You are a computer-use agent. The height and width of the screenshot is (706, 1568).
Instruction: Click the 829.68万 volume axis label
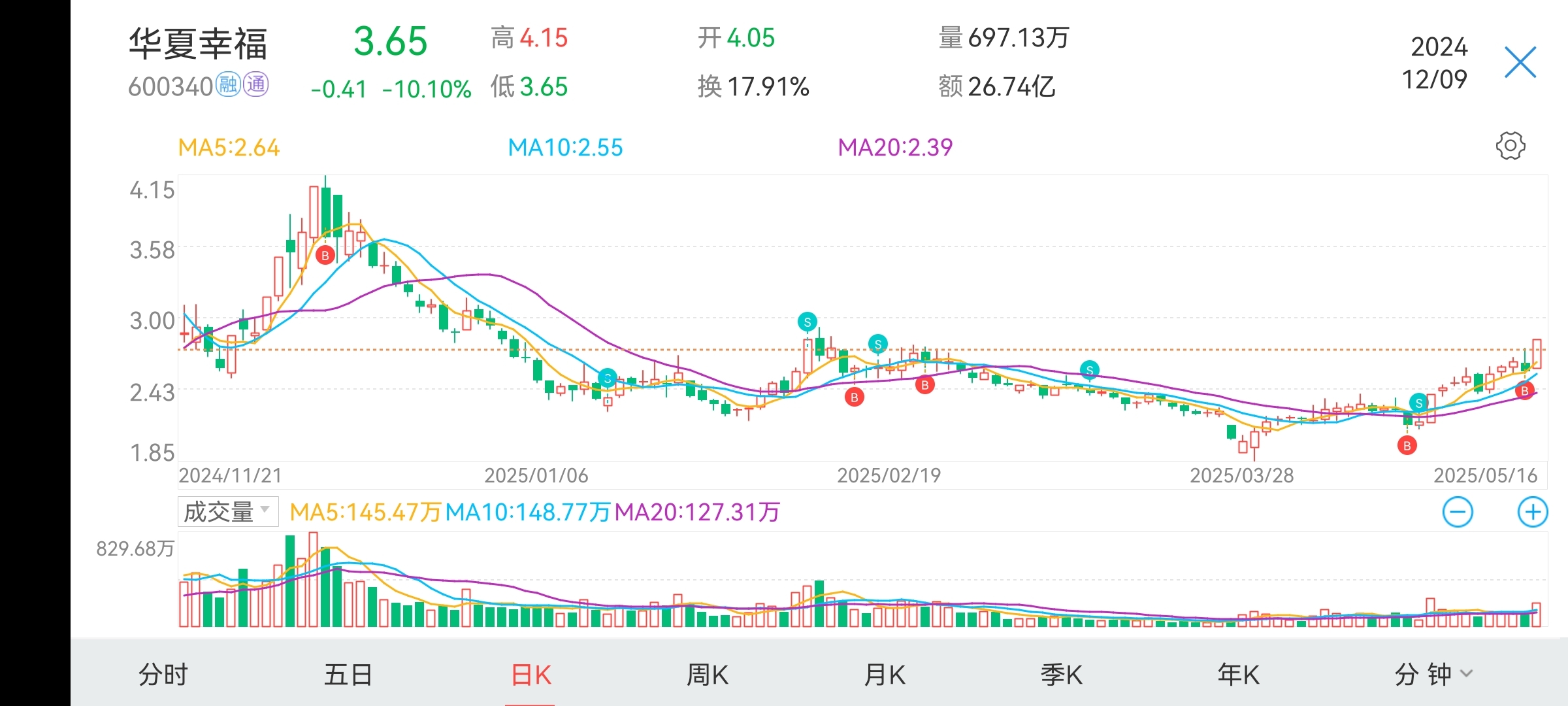pyautogui.click(x=135, y=548)
